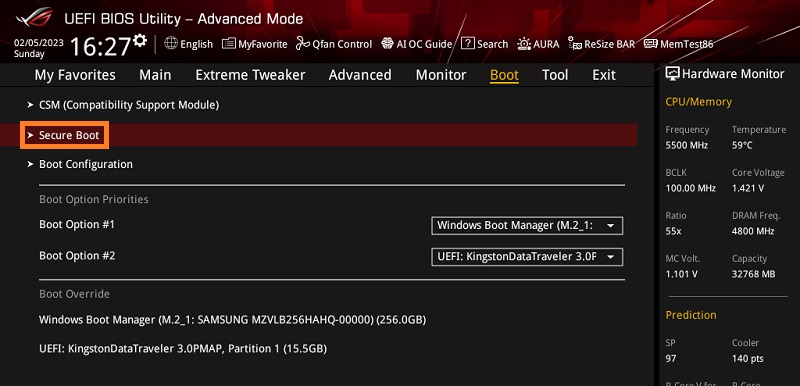800x386 pixels.
Task: Go to the Advanced tab
Action: click(360, 75)
